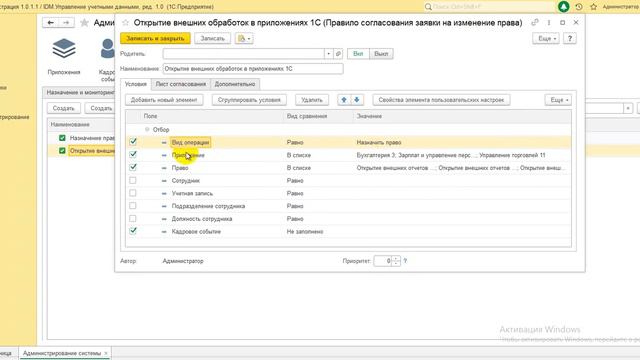This screenshot has width=640, height=360.
Task: Toggle Назначение прав rule checkbox in list
Action: point(62,138)
